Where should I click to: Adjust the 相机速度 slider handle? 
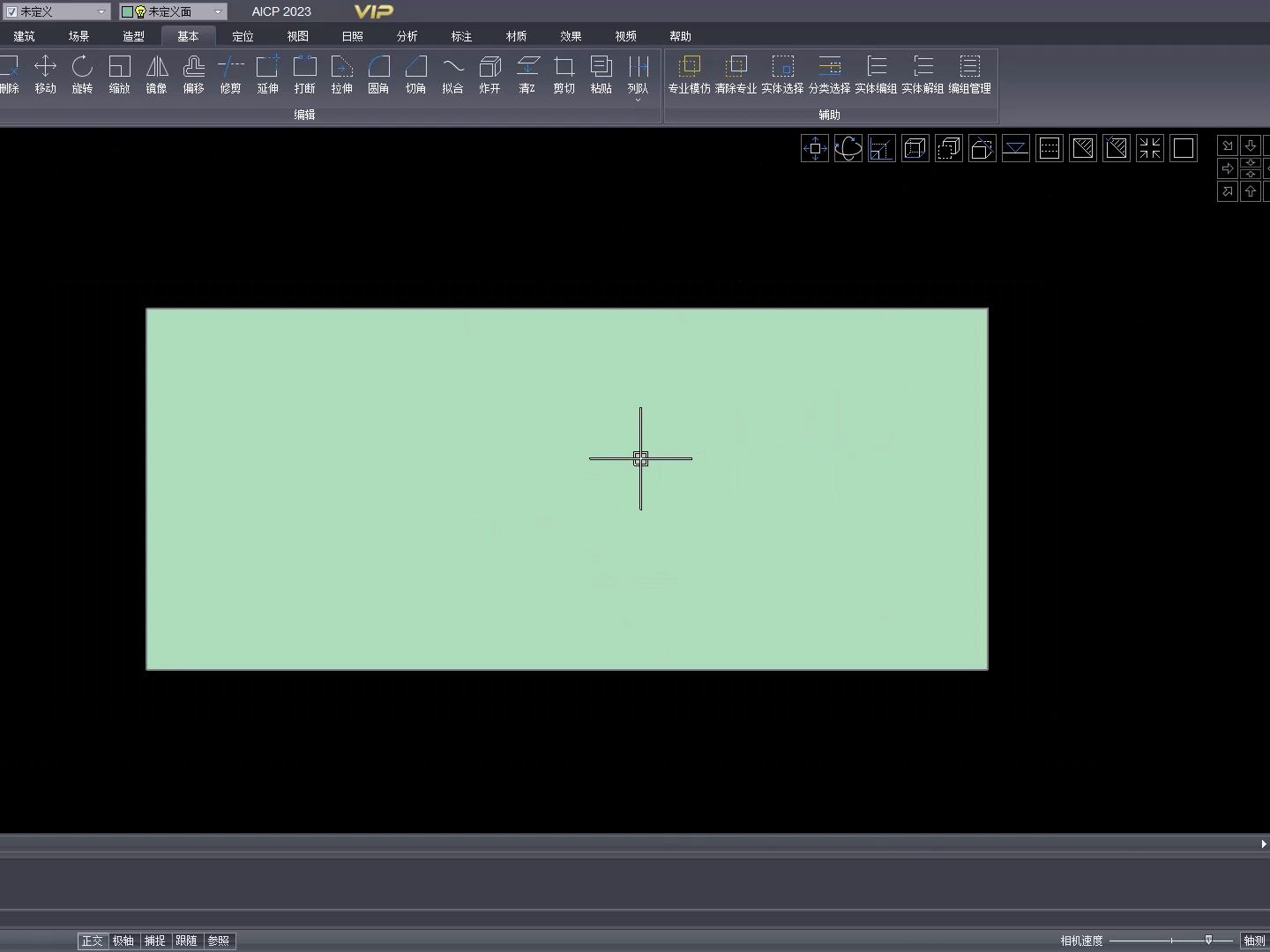tap(1208, 940)
